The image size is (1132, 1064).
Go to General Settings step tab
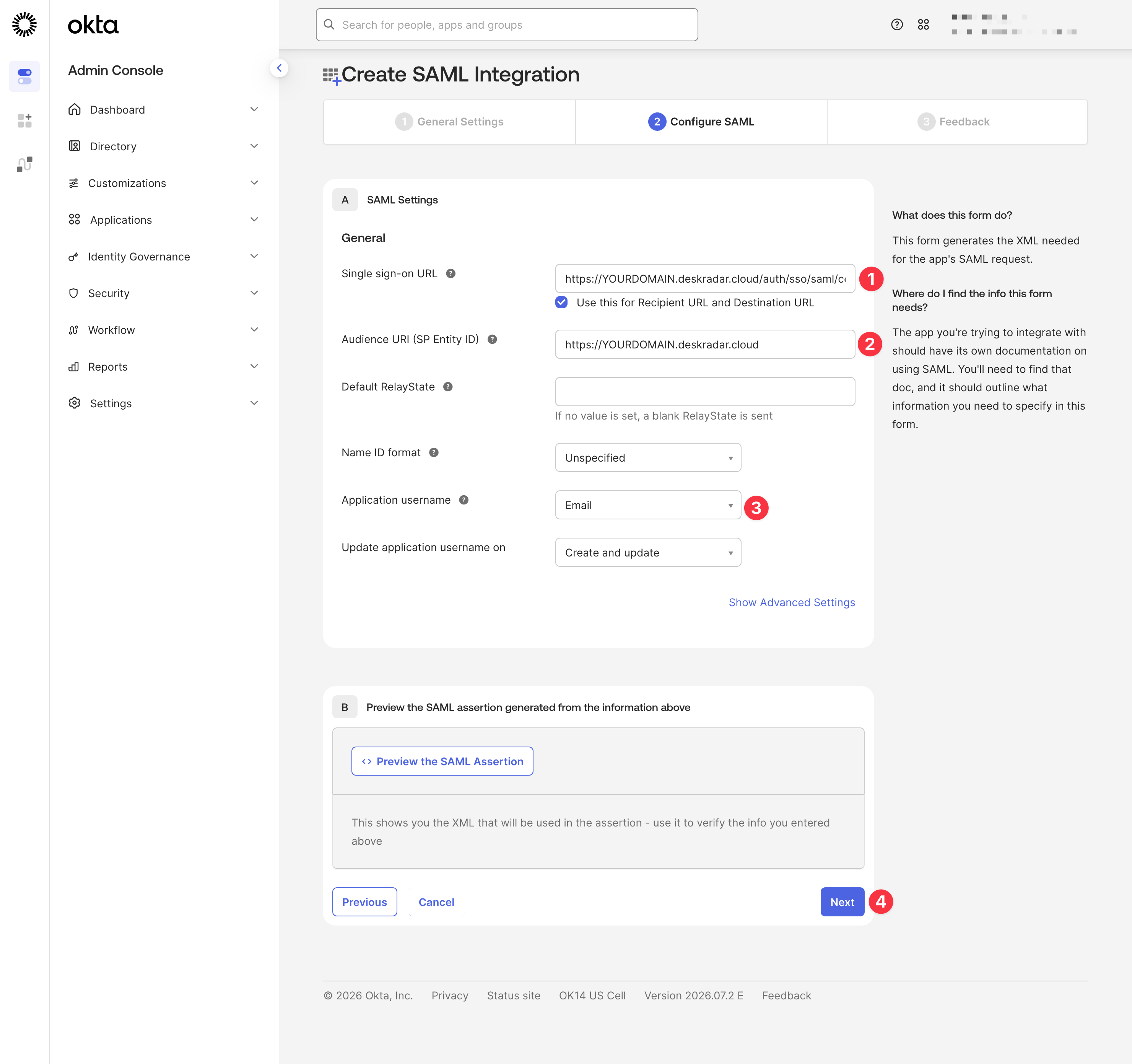point(449,122)
